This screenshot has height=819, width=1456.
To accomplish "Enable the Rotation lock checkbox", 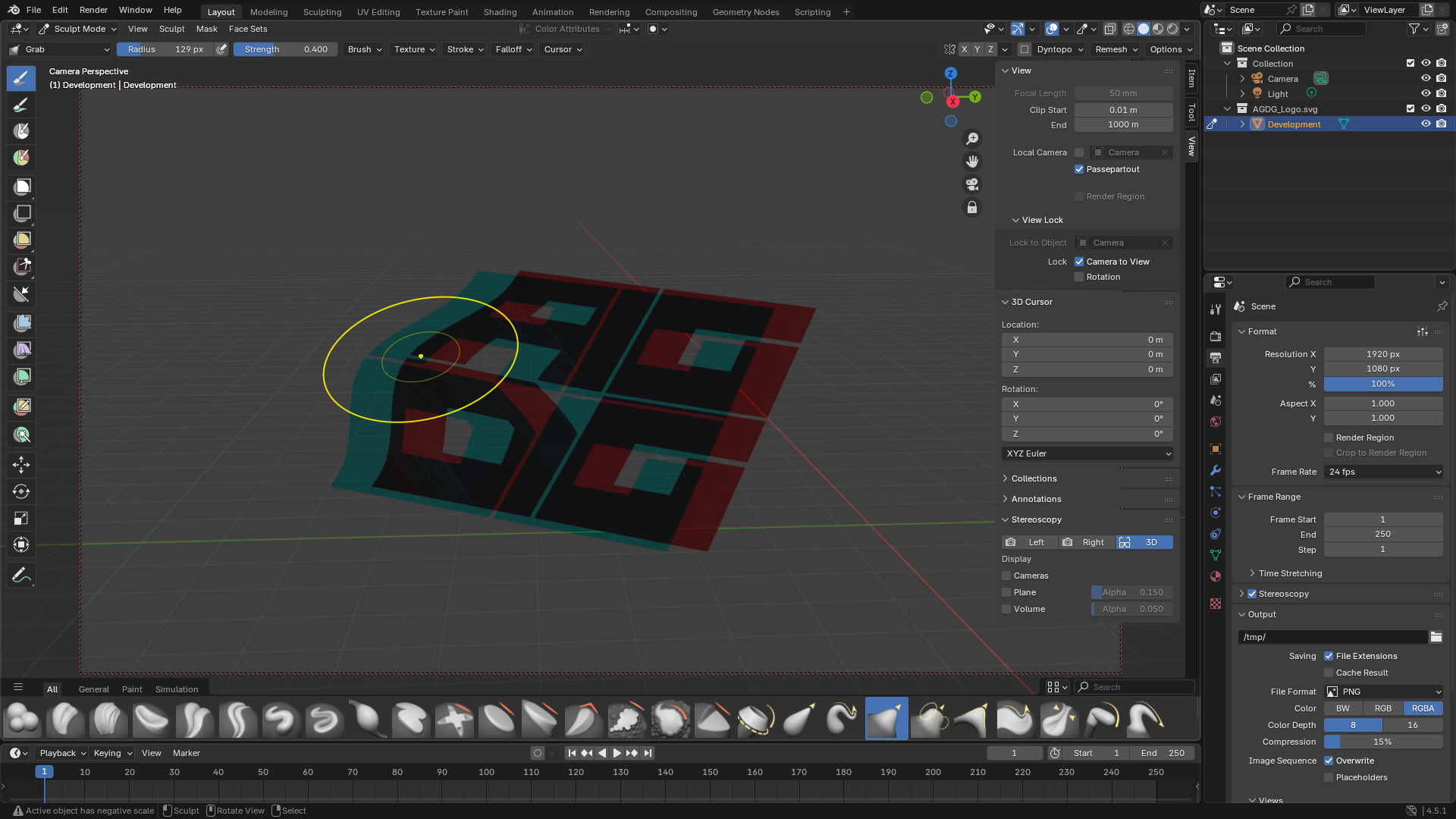I will click(x=1079, y=277).
